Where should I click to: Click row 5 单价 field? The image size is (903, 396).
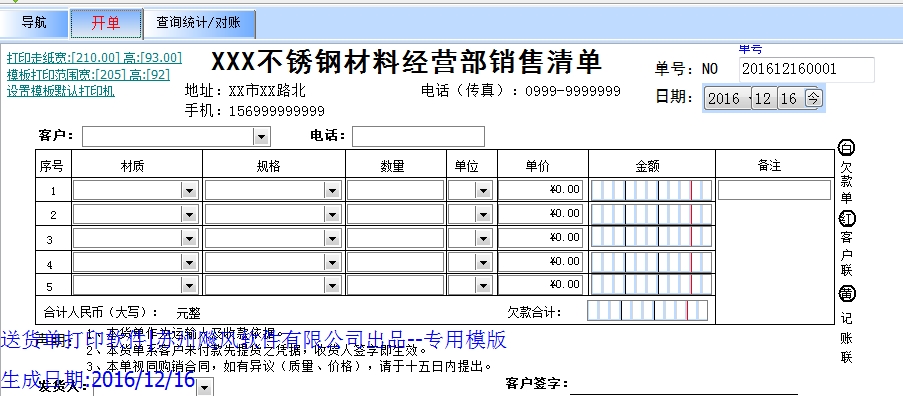point(541,285)
